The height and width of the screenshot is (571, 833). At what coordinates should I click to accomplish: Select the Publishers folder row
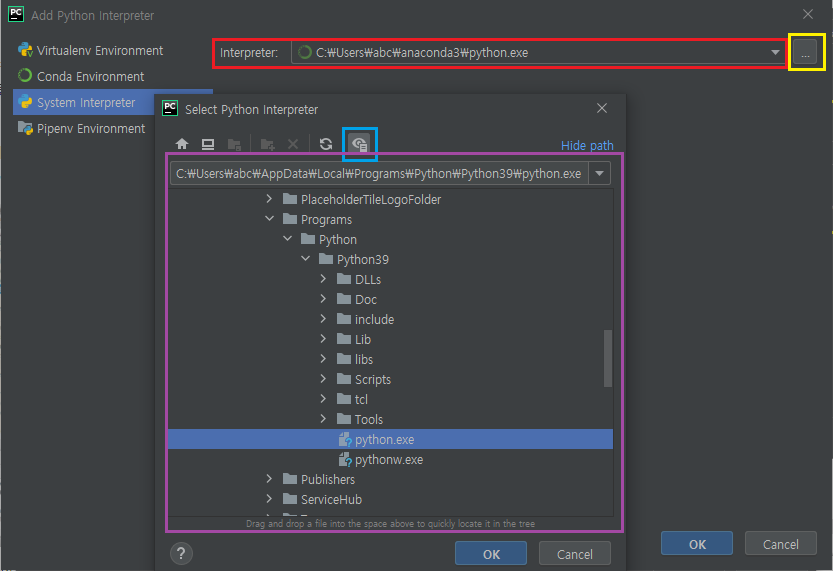390,479
